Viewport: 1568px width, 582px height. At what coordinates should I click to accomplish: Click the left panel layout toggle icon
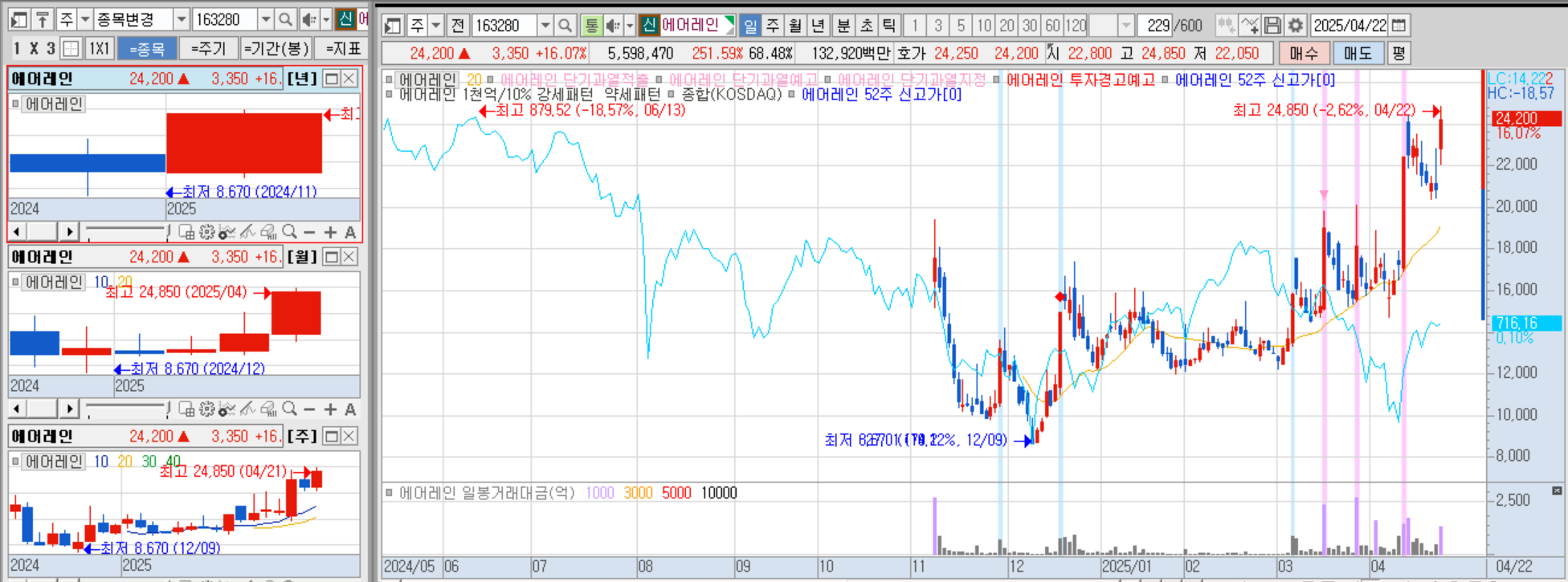[x=19, y=19]
